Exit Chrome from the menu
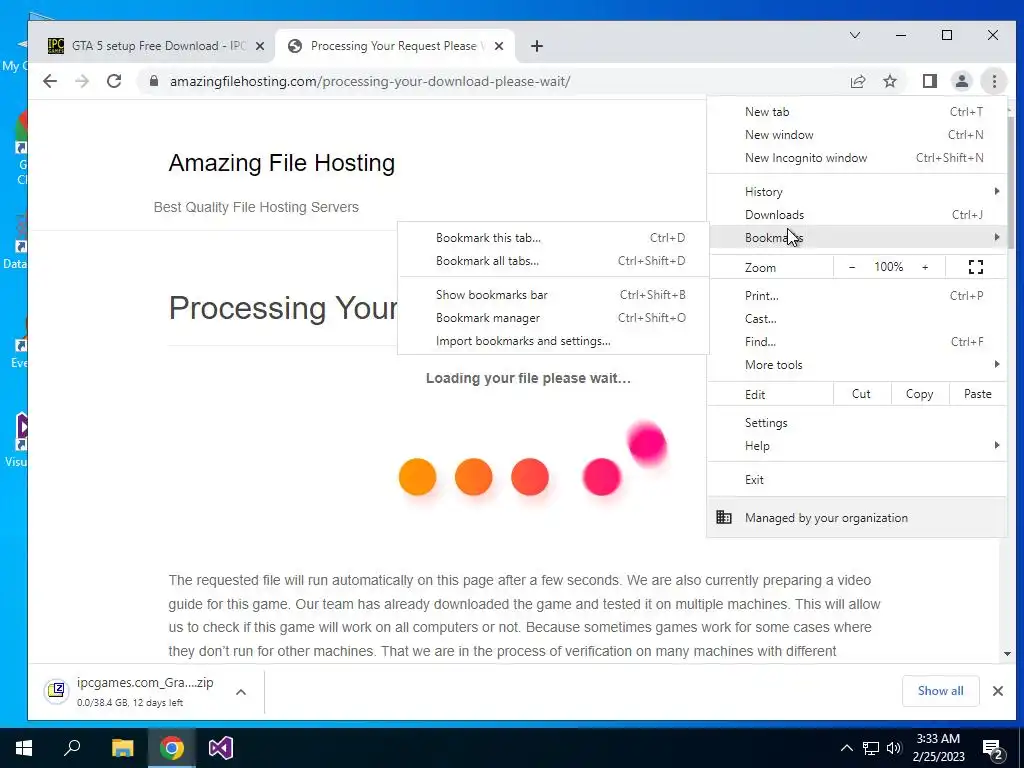The image size is (1024, 768). coord(857,479)
